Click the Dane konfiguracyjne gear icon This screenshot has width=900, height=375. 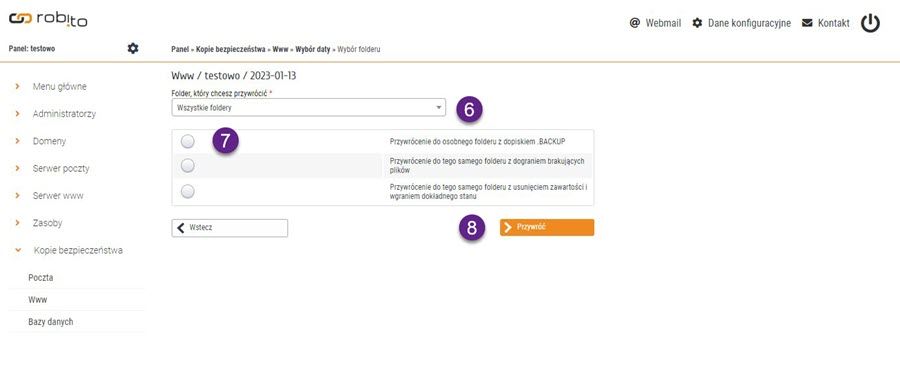697,23
